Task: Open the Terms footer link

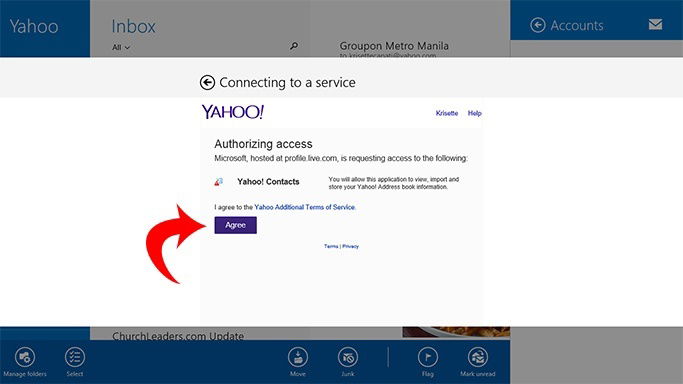Action: point(331,246)
